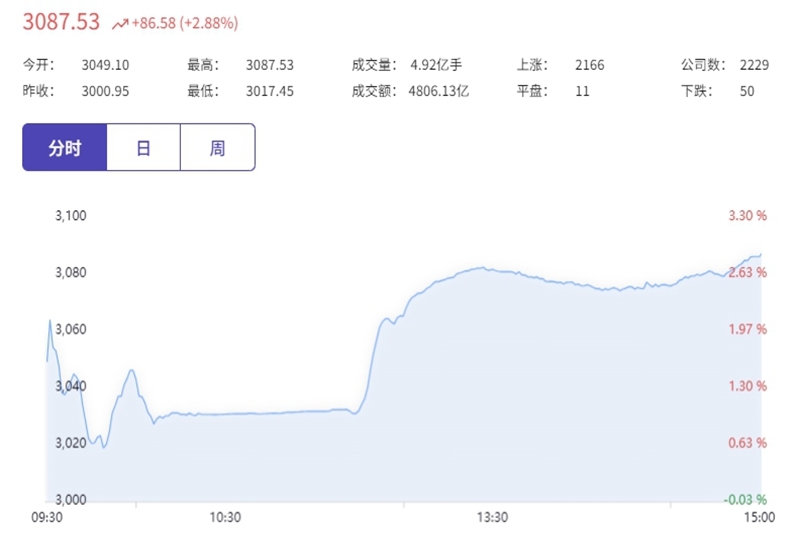The image size is (800, 533).
Task: Click the 今开 opening value 3049.10
Action: tap(105, 65)
